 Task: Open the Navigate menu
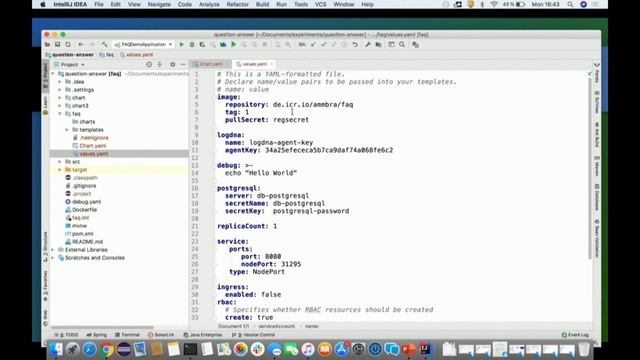click(x=159, y=4)
